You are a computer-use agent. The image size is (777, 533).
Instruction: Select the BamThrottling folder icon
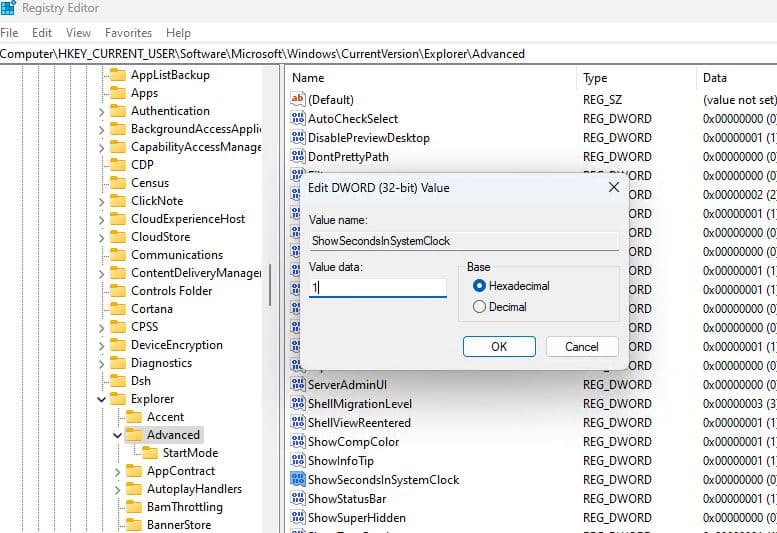pos(134,507)
